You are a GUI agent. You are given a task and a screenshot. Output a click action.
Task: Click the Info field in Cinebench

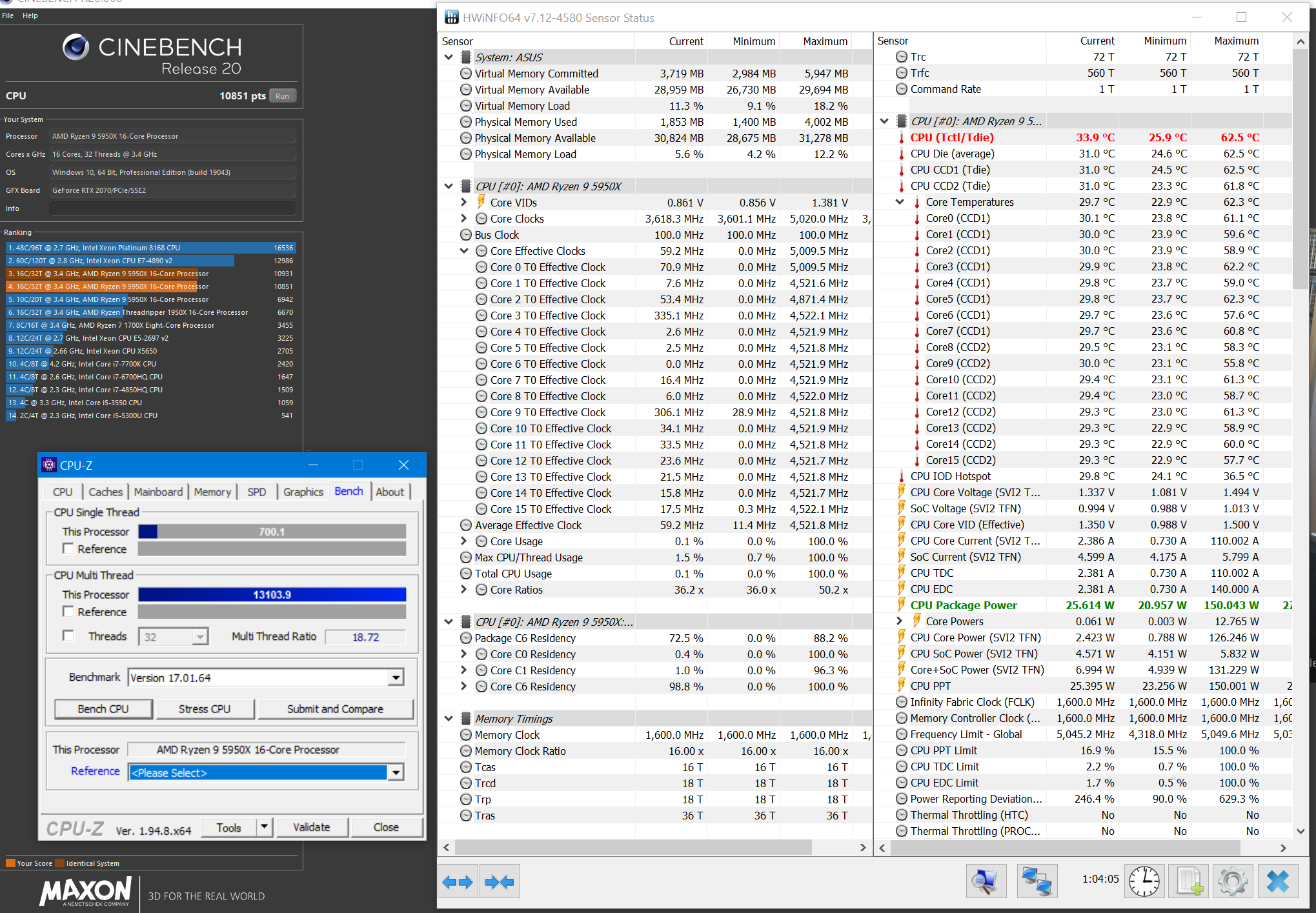coord(172,208)
